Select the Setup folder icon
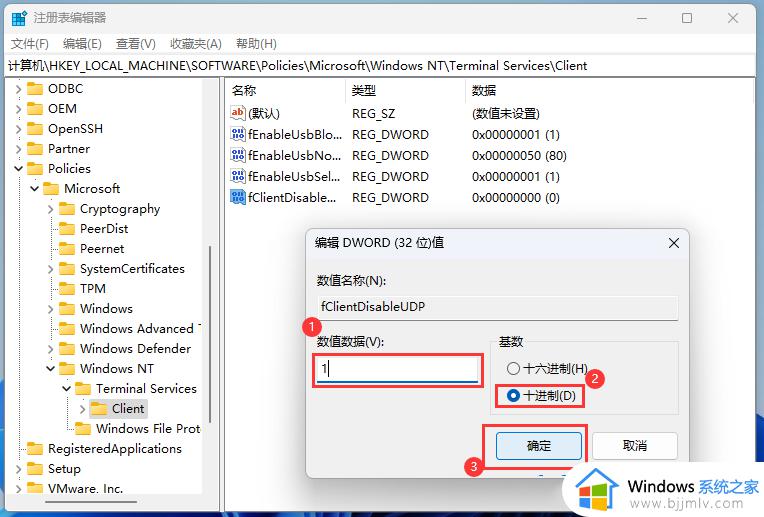The height and width of the screenshot is (517, 764). [35, 468]
